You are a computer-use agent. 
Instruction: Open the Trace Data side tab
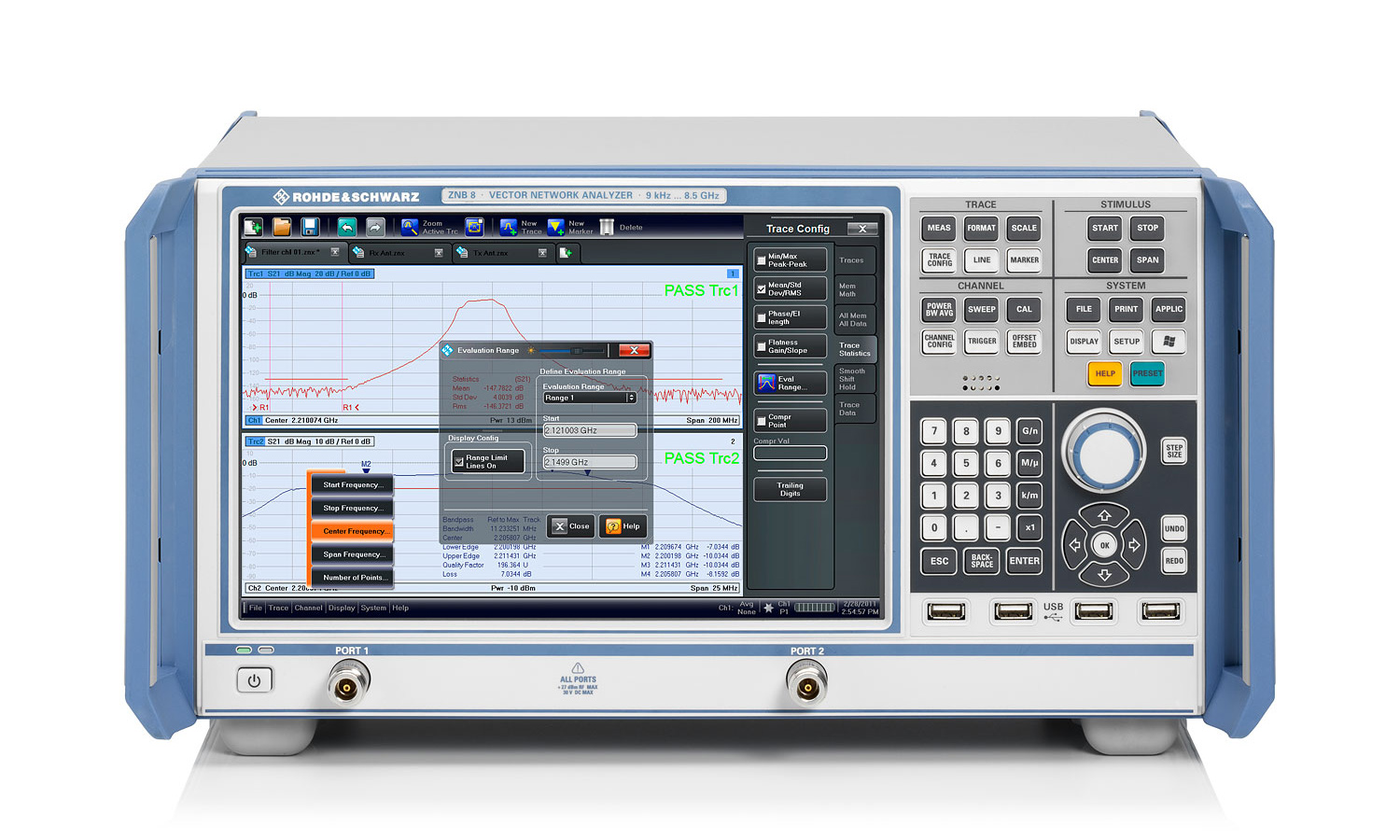pyautogui.click(x=854, y=409)
